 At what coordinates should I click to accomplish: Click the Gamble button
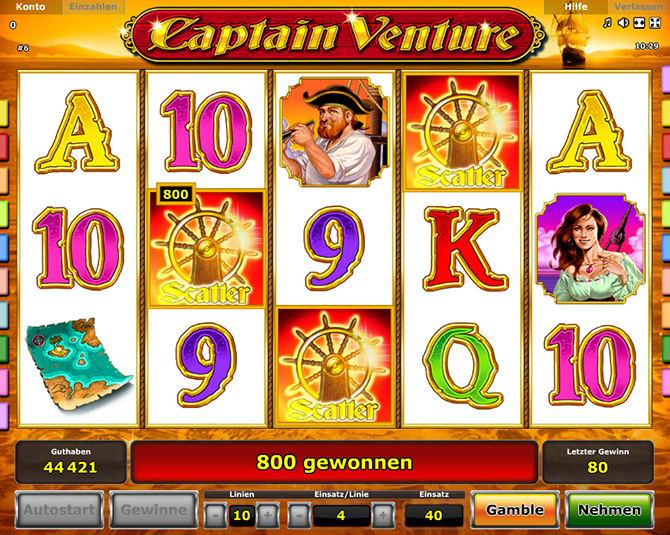pos(515,510)
